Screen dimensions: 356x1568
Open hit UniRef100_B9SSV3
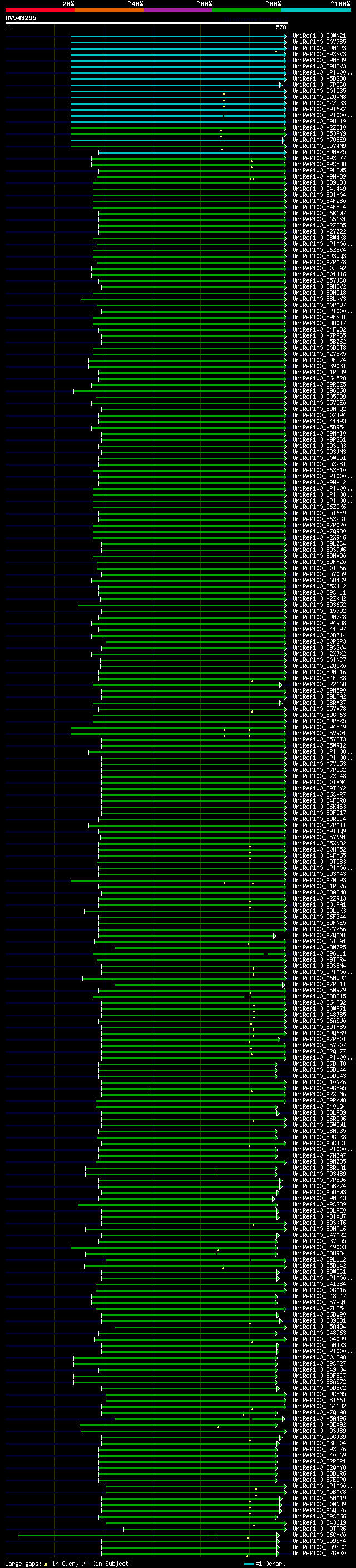pos(319,54)
